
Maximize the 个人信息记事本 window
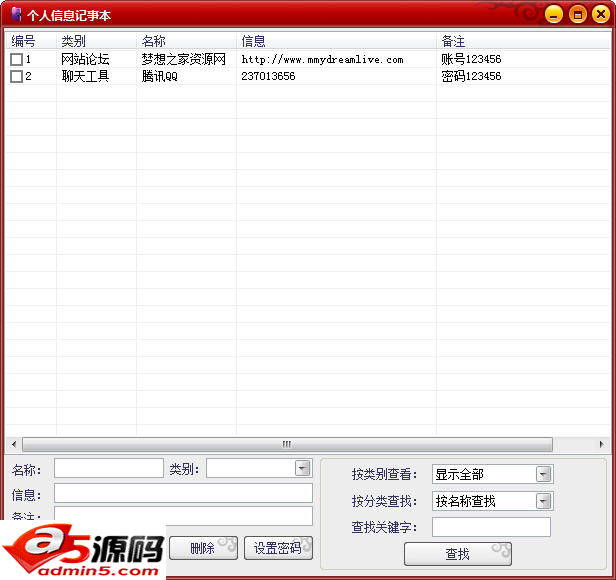coord(578,15)
